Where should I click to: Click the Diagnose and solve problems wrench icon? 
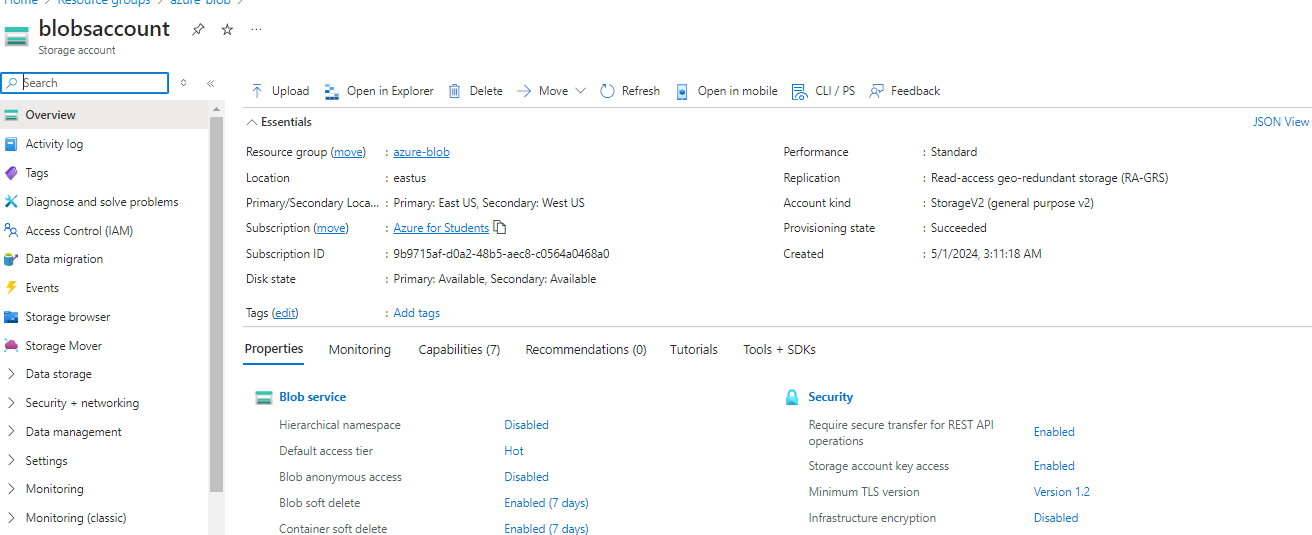(11, 202)
